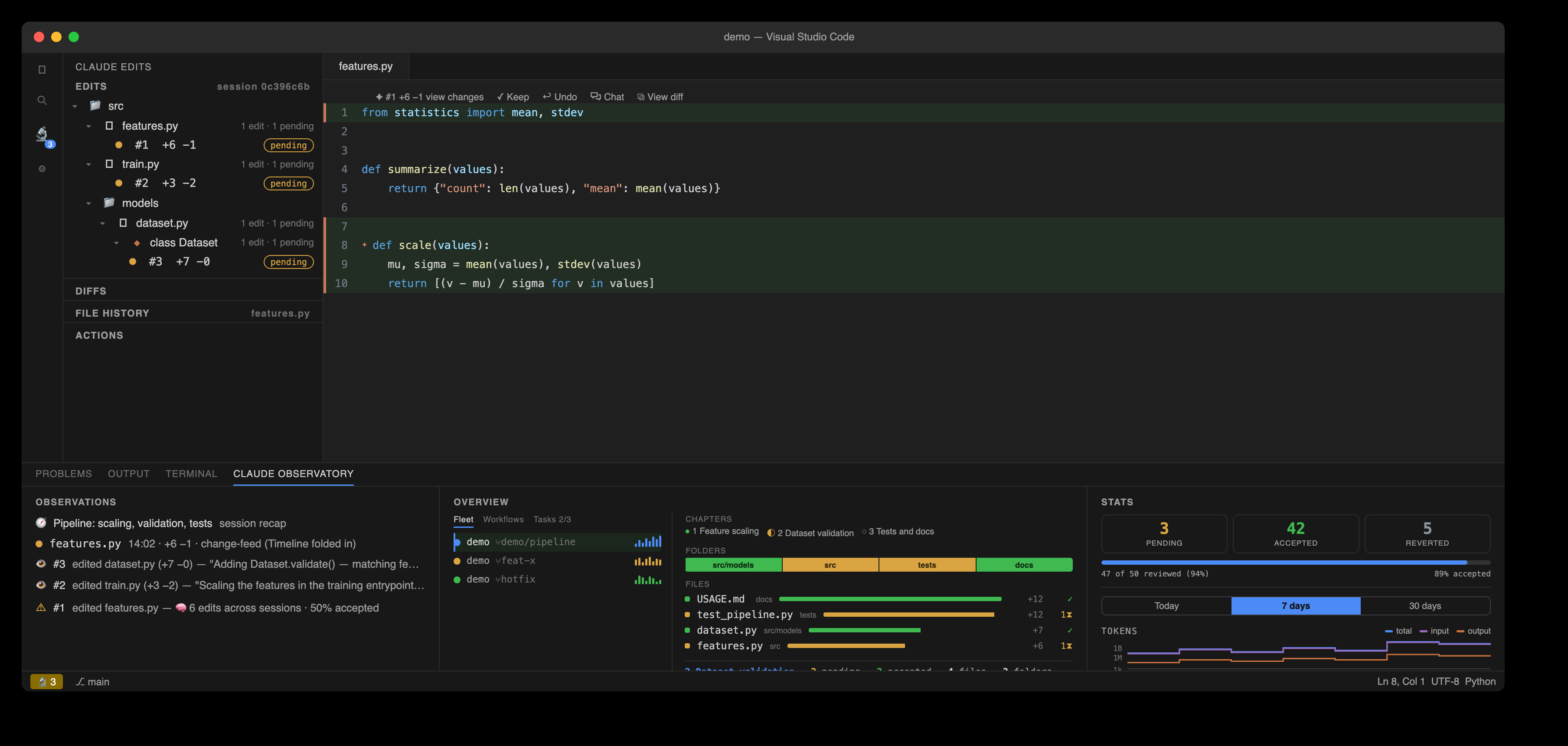Image resolution: width=1568 pixels, height=746 pixels.
Task: Open the settings gear in the activity bar
Action: click(x=42, y=169)
